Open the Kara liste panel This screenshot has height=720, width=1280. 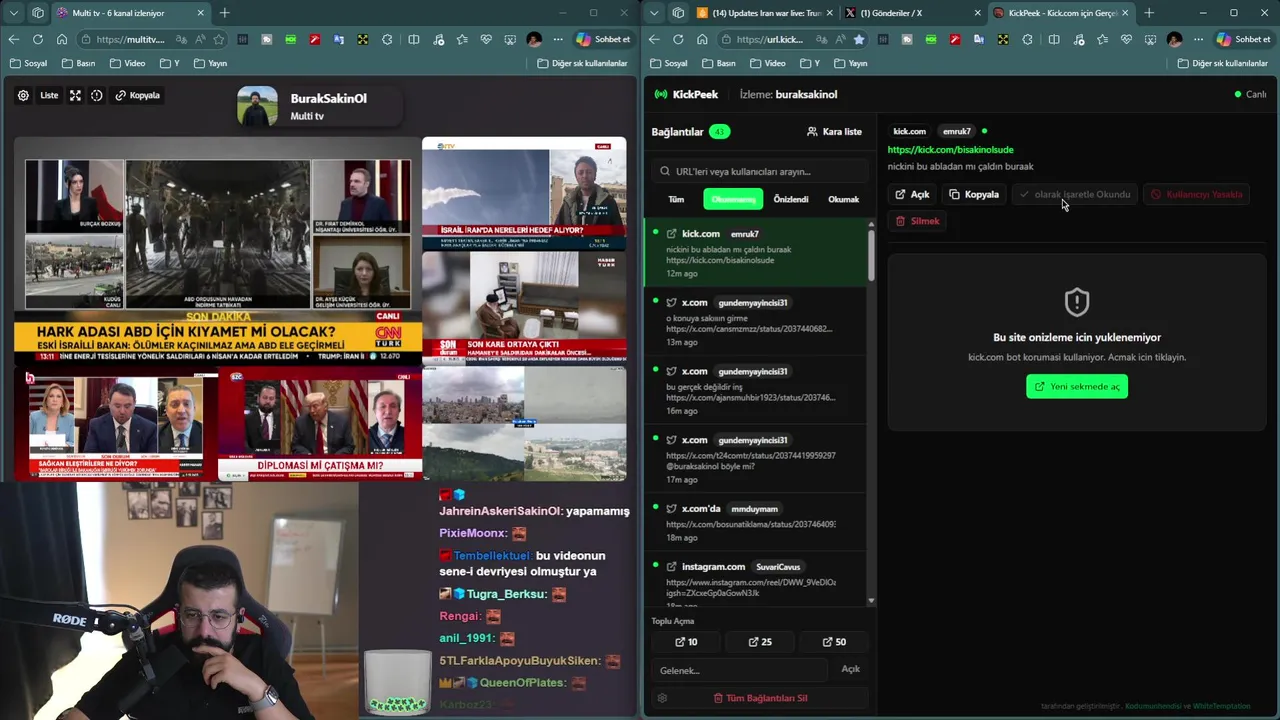(834, 131)
